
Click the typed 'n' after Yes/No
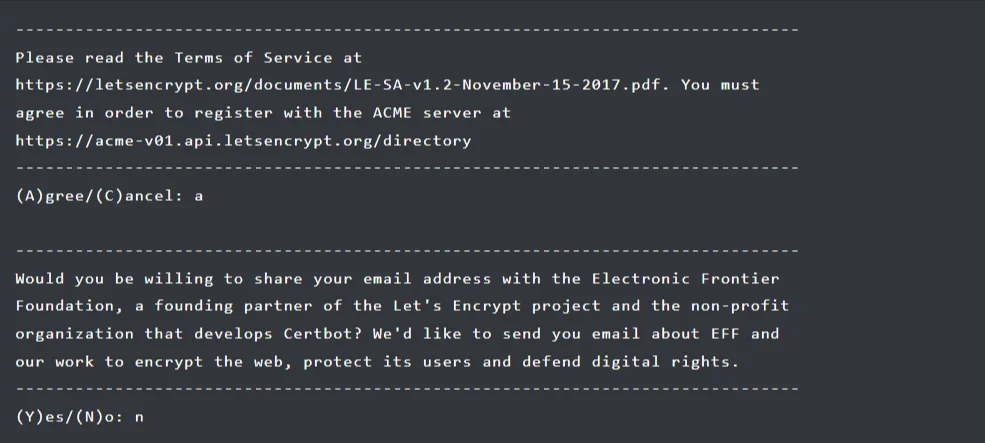click(x=139, y=418)
